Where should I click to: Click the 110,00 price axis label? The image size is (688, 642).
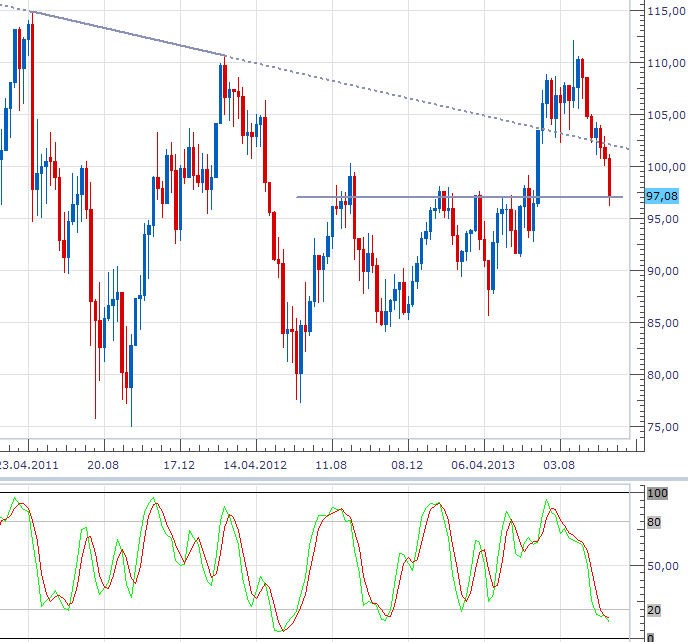point(667,63)
